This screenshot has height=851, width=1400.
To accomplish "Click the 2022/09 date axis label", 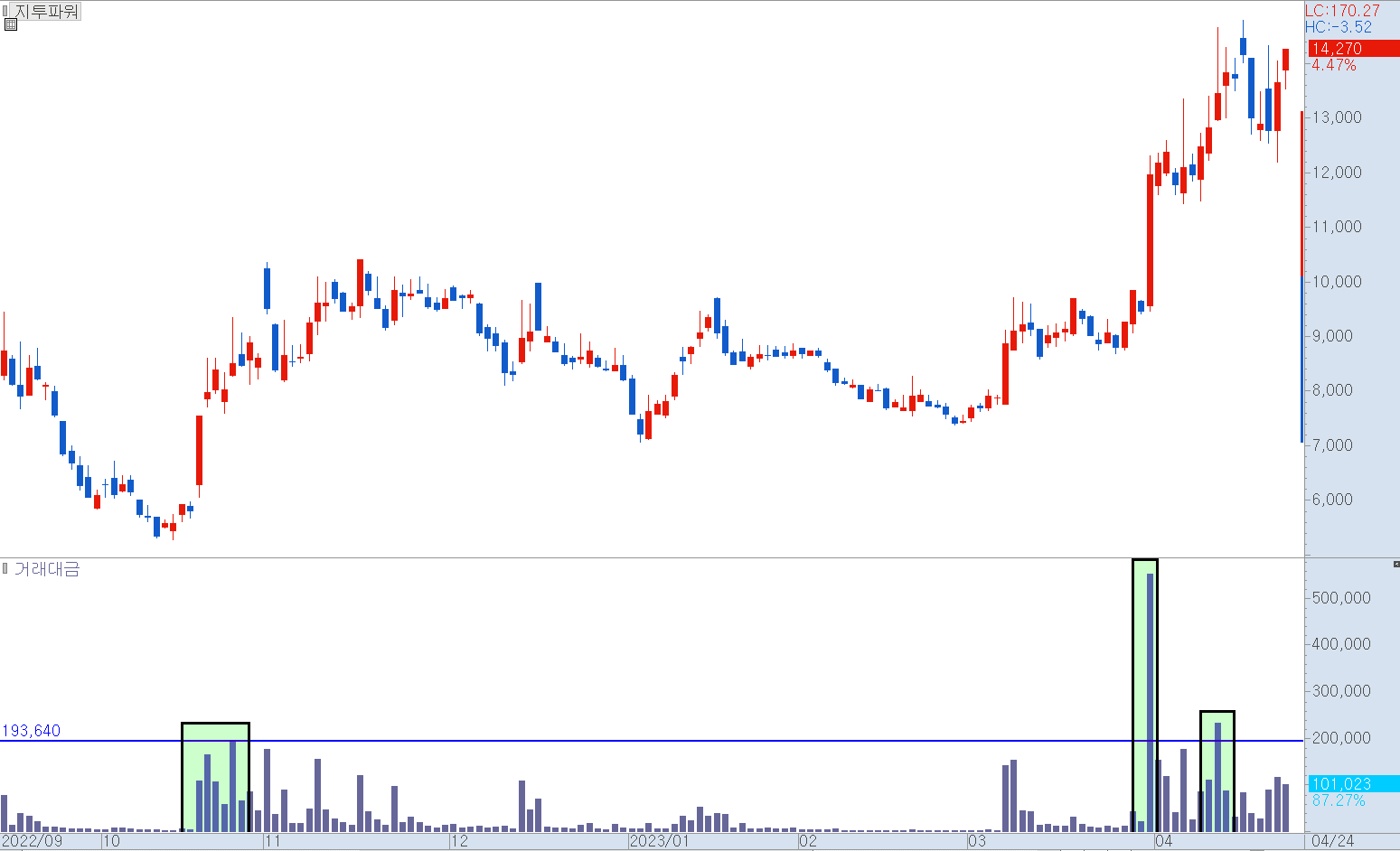I will click(32, 842).
